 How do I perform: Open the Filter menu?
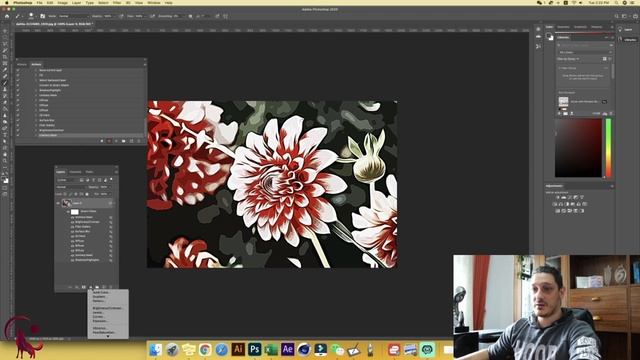(117, 2)
